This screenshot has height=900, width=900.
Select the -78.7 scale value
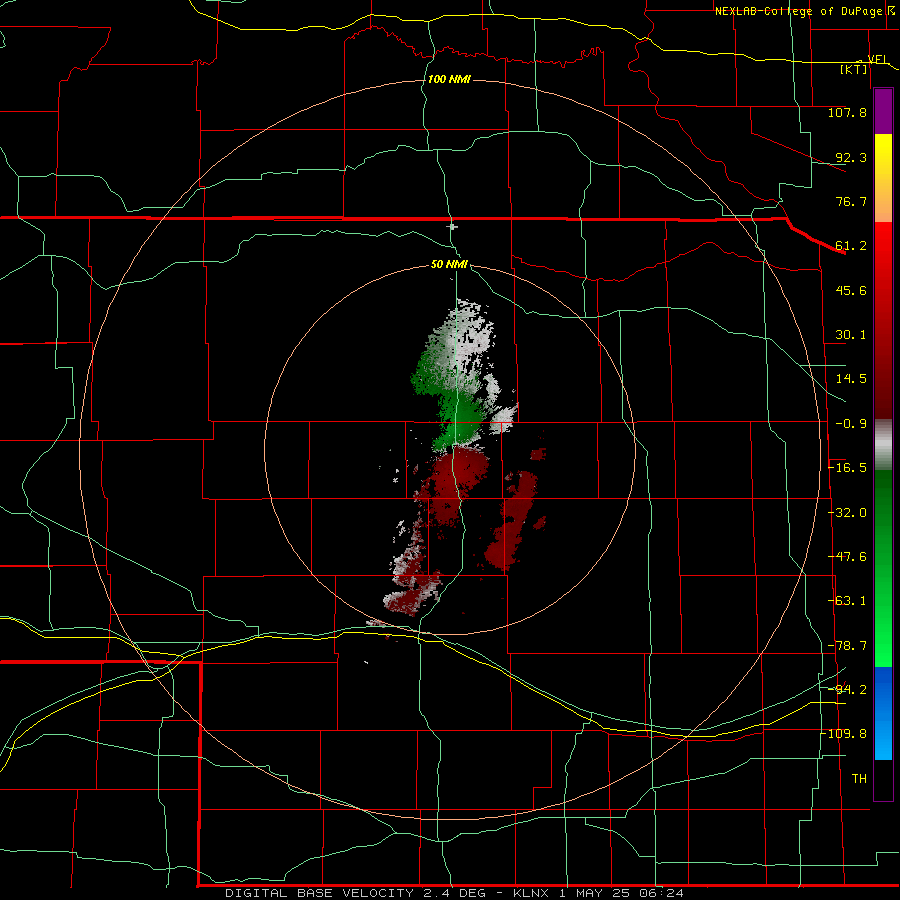click(848, 646)
